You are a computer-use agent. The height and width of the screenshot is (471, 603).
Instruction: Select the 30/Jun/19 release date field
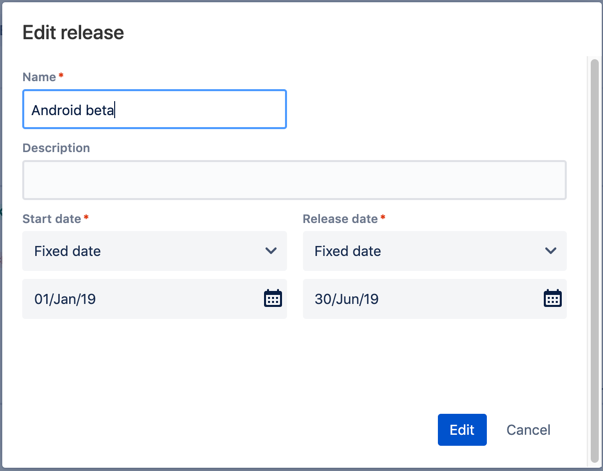(435, 299)
